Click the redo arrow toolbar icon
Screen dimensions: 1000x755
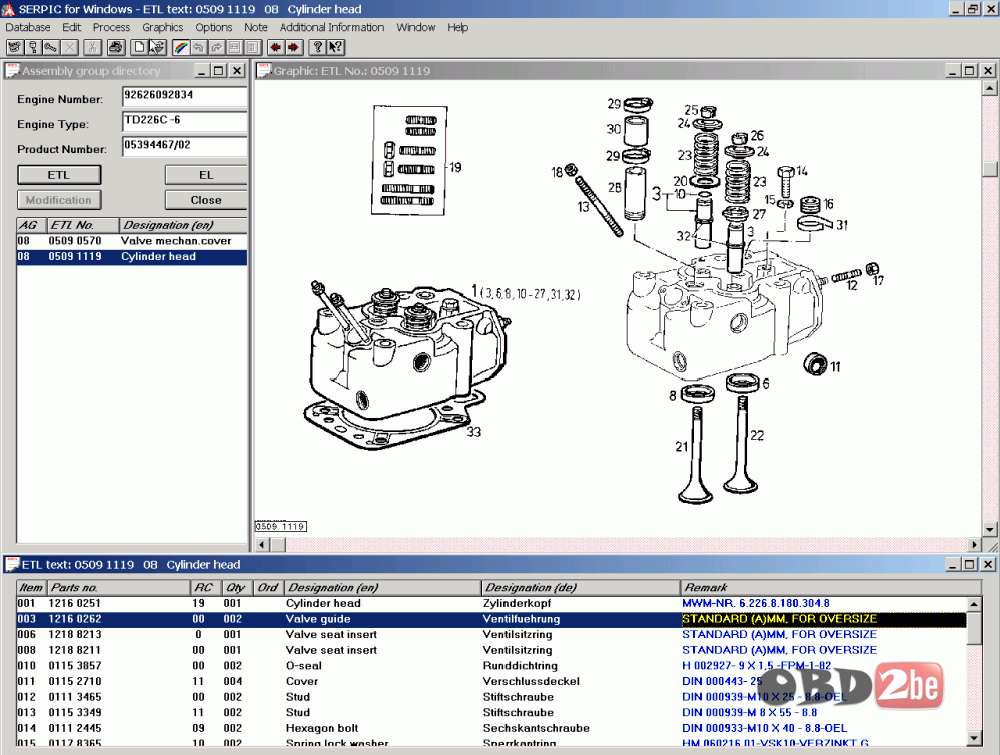click(x=217, y=47)
